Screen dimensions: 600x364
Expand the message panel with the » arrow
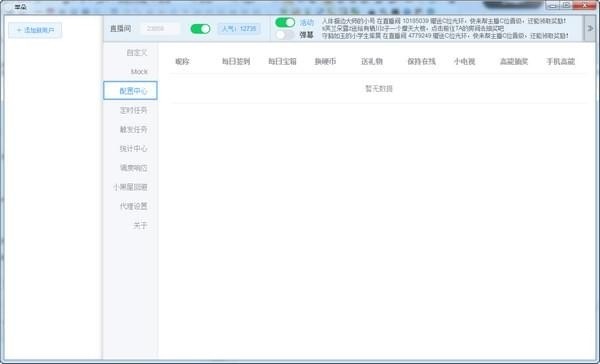click(x=590, y=28)
